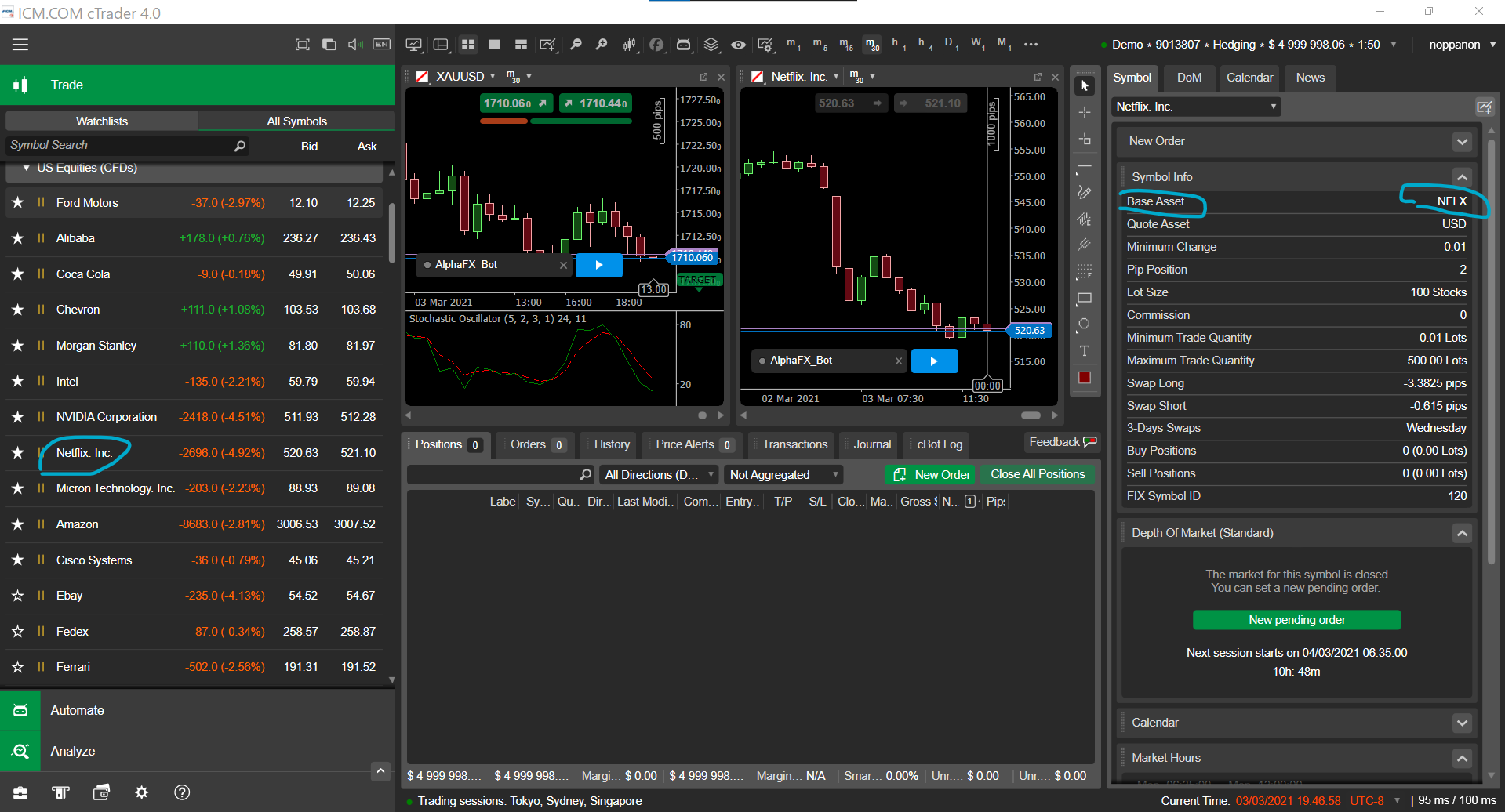This screenshot has width=1505, height=812.
Task: Select the freehand pencil tool
Action: pos(1085,192)
